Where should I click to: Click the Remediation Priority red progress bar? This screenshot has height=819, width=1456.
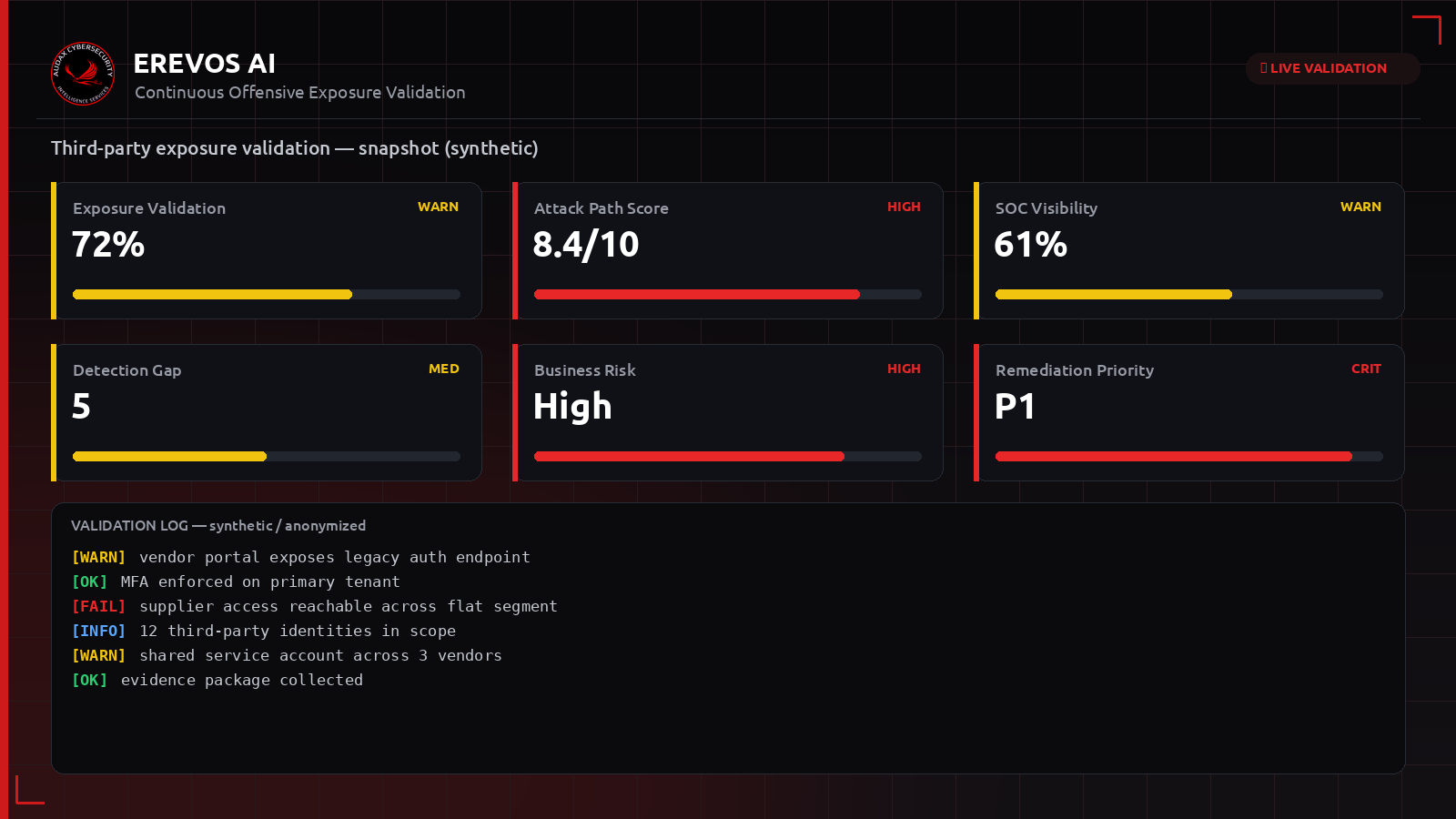1189,457
